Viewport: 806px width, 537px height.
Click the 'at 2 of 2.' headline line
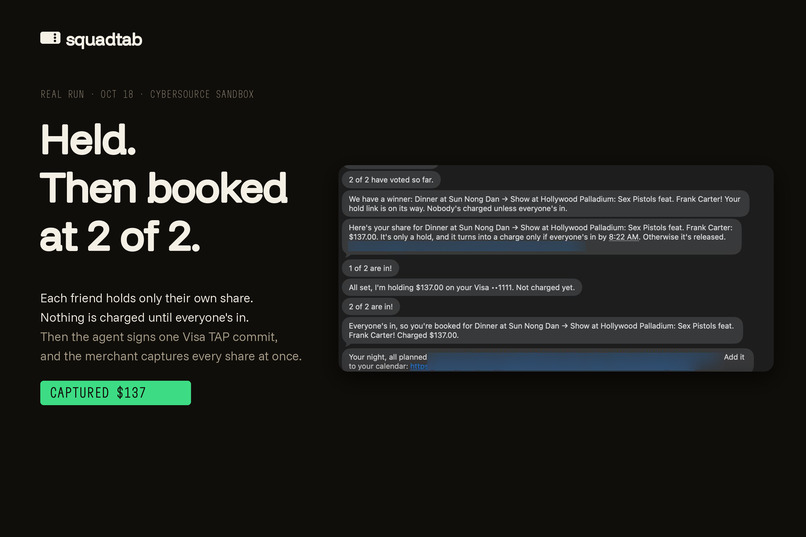120,236
